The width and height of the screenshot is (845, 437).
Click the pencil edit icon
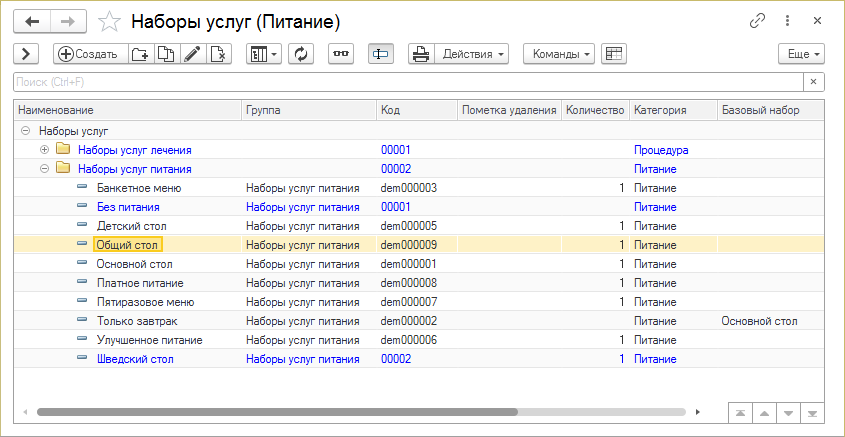pyautogui.click(x=192, y=54)
